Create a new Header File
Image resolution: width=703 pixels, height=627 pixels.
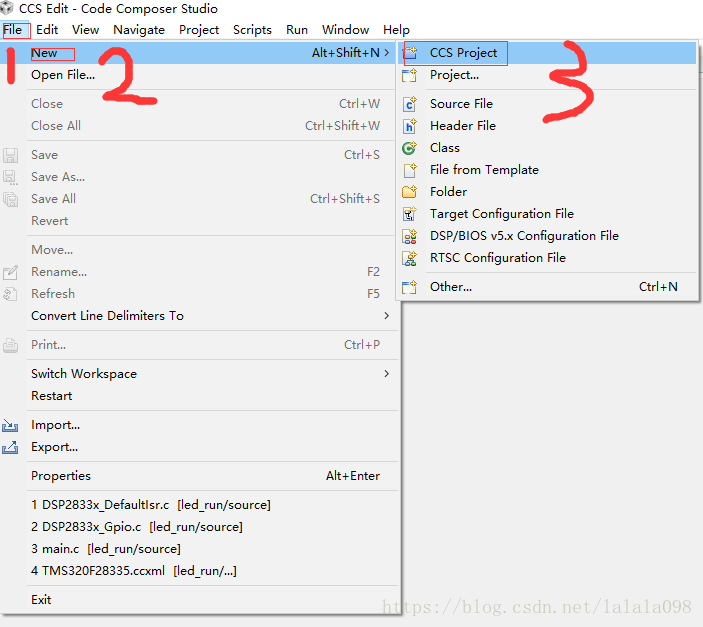(x=547, y=126)
